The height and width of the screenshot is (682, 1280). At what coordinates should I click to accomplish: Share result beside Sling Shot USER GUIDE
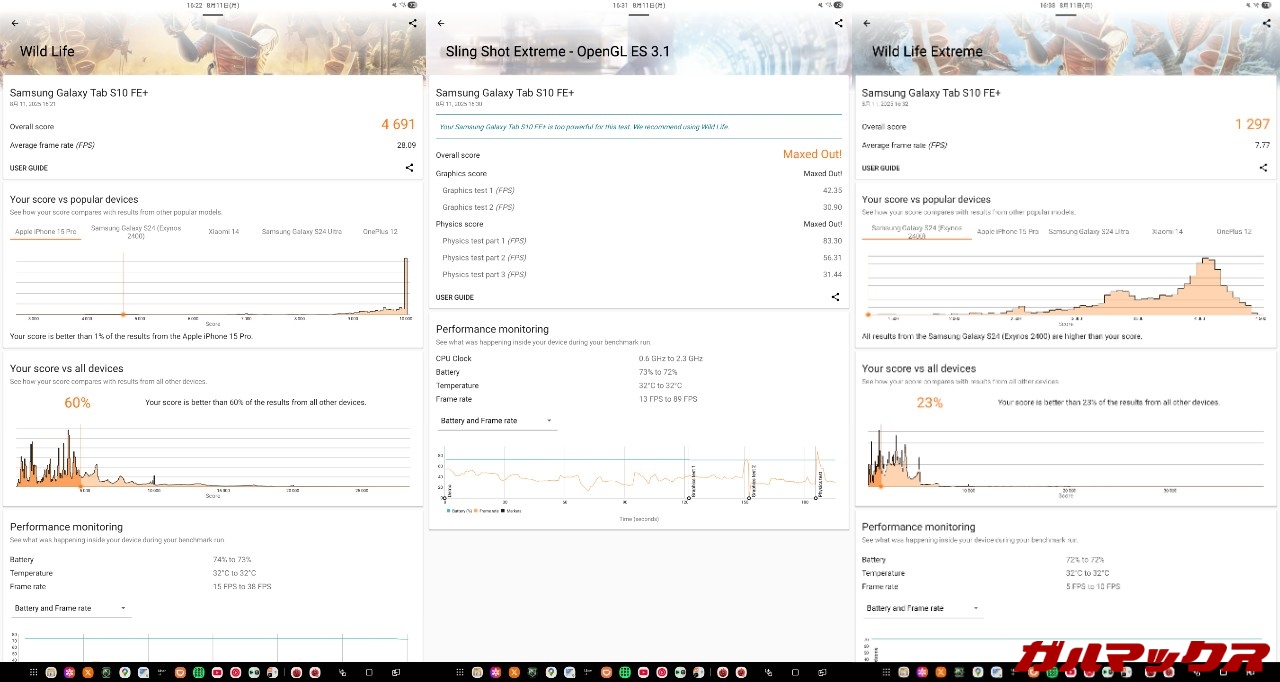[836, 297]
